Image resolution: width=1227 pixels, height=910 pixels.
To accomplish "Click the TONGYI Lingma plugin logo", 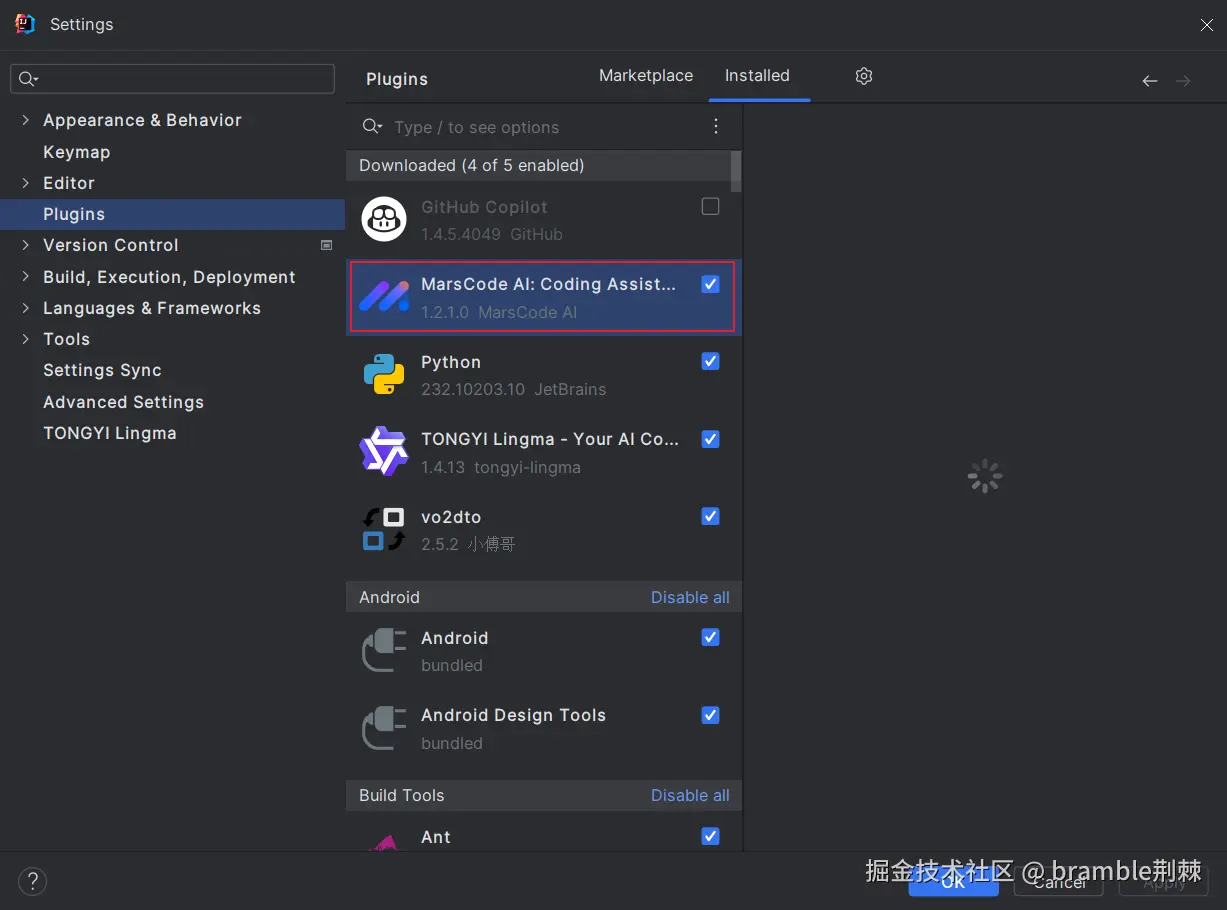I will [x=384, y=451].
